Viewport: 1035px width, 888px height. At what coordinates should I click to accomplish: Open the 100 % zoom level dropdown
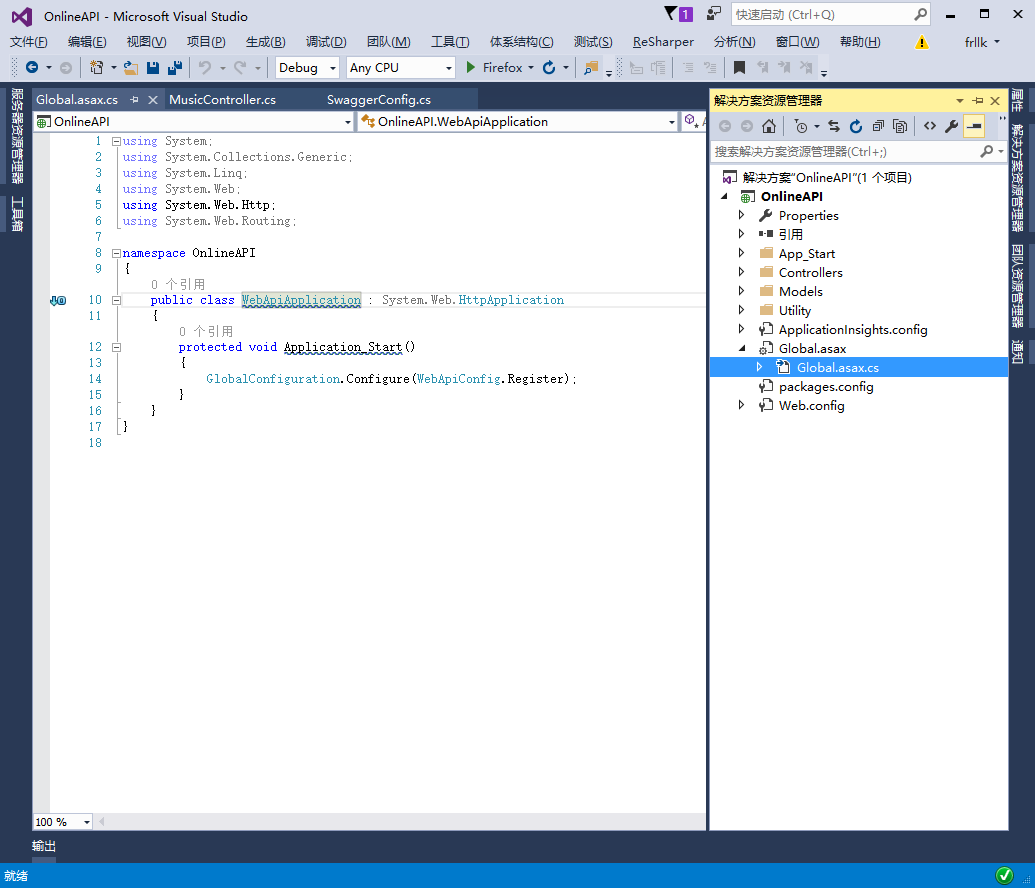pos(87,822)
